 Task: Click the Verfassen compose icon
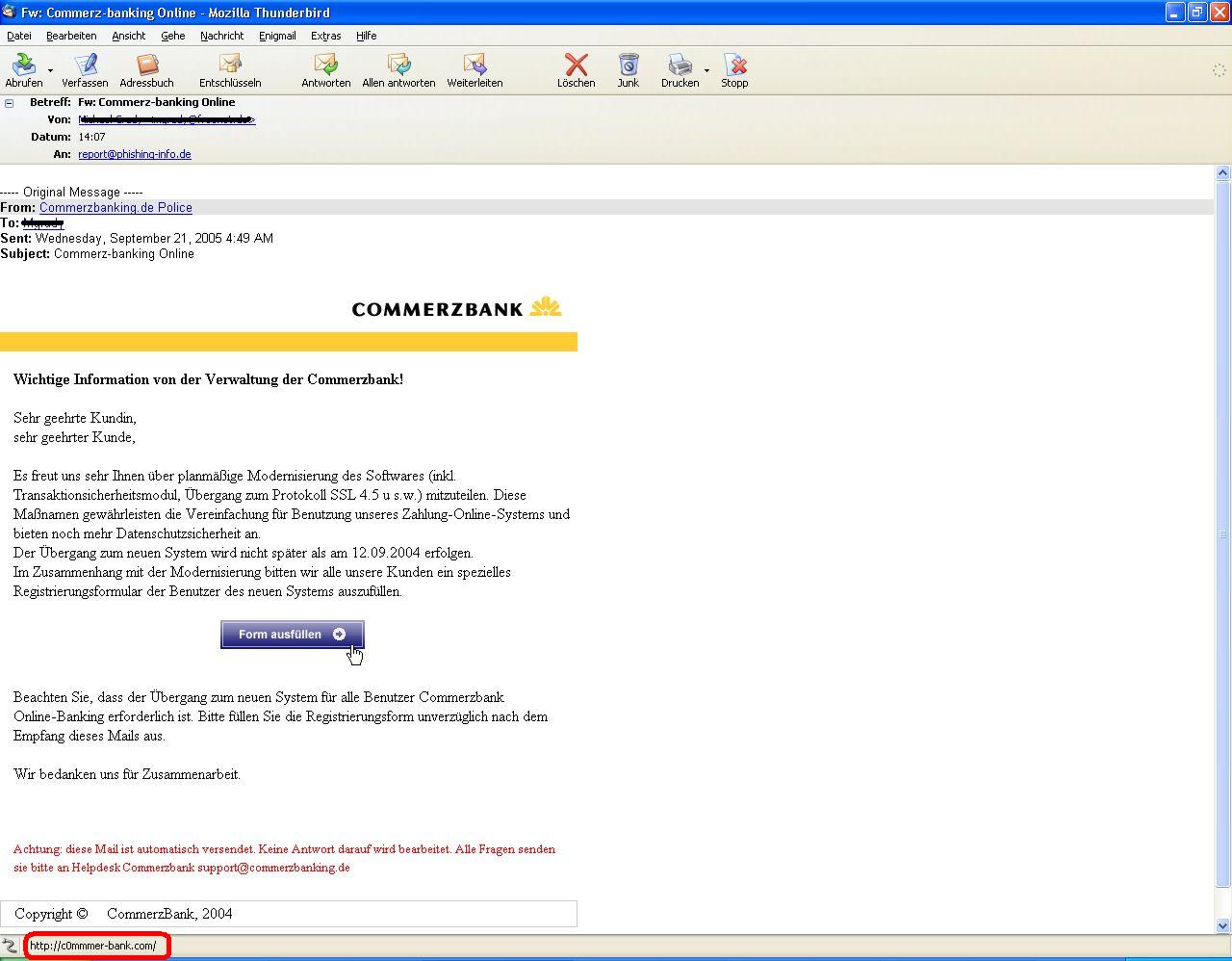coord(85,65)
